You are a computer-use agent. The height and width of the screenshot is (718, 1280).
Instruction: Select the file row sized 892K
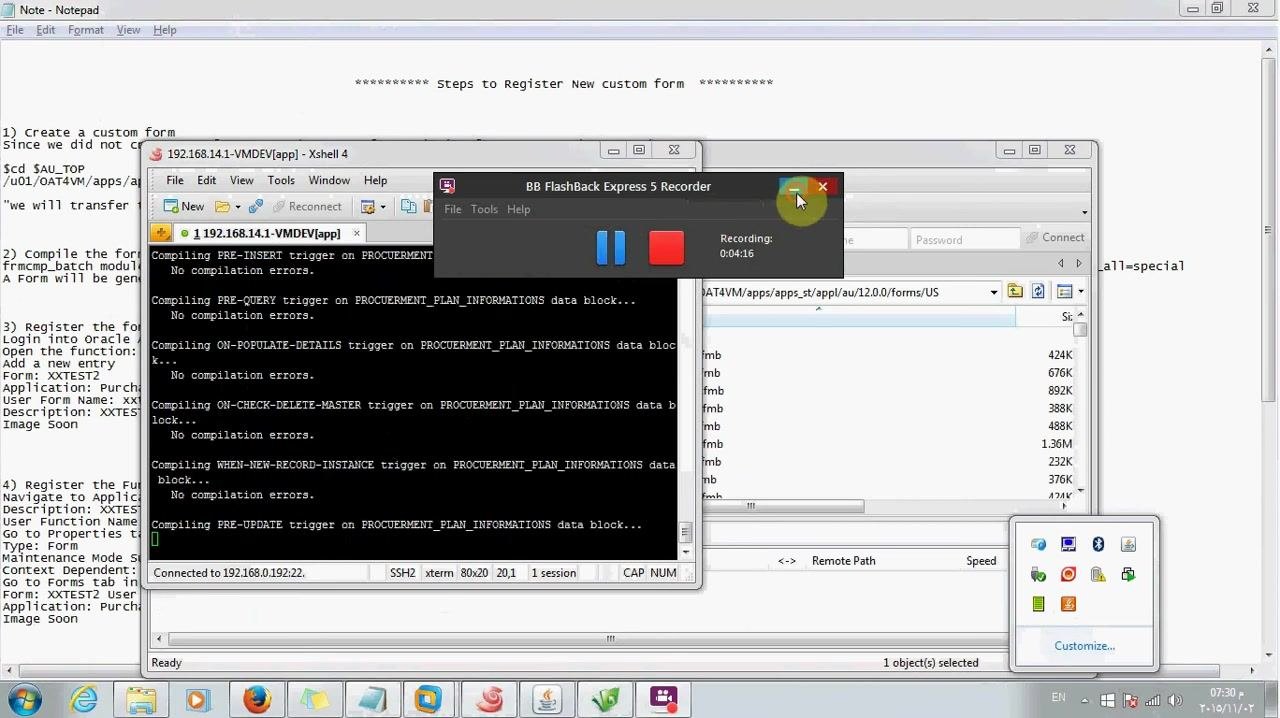pos(888,391)
